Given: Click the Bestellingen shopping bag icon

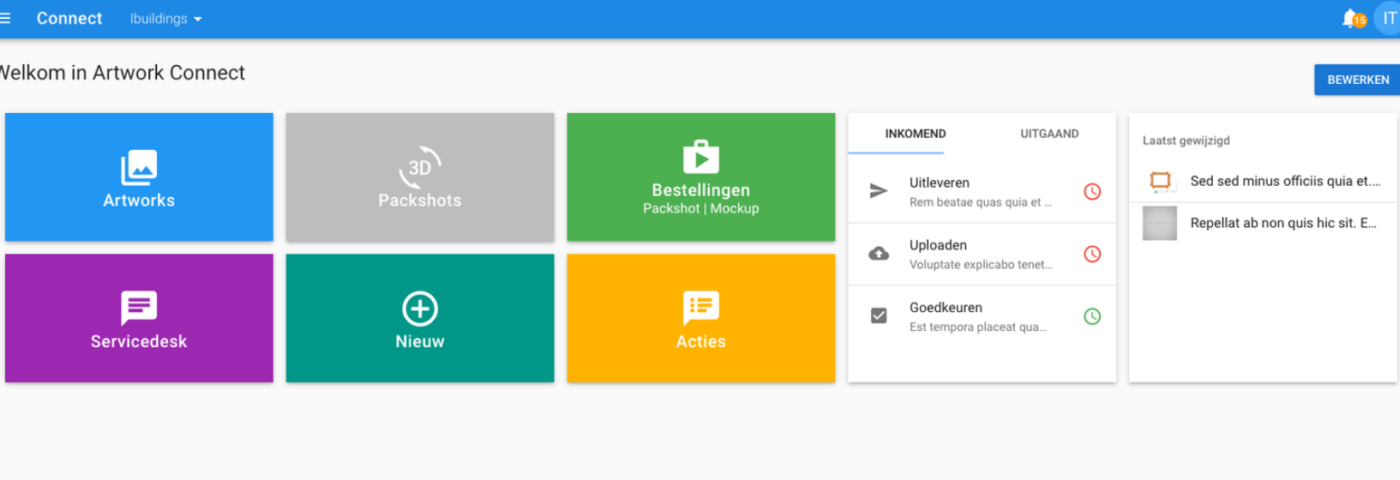Looking at the screenshot, I should 701,158.
